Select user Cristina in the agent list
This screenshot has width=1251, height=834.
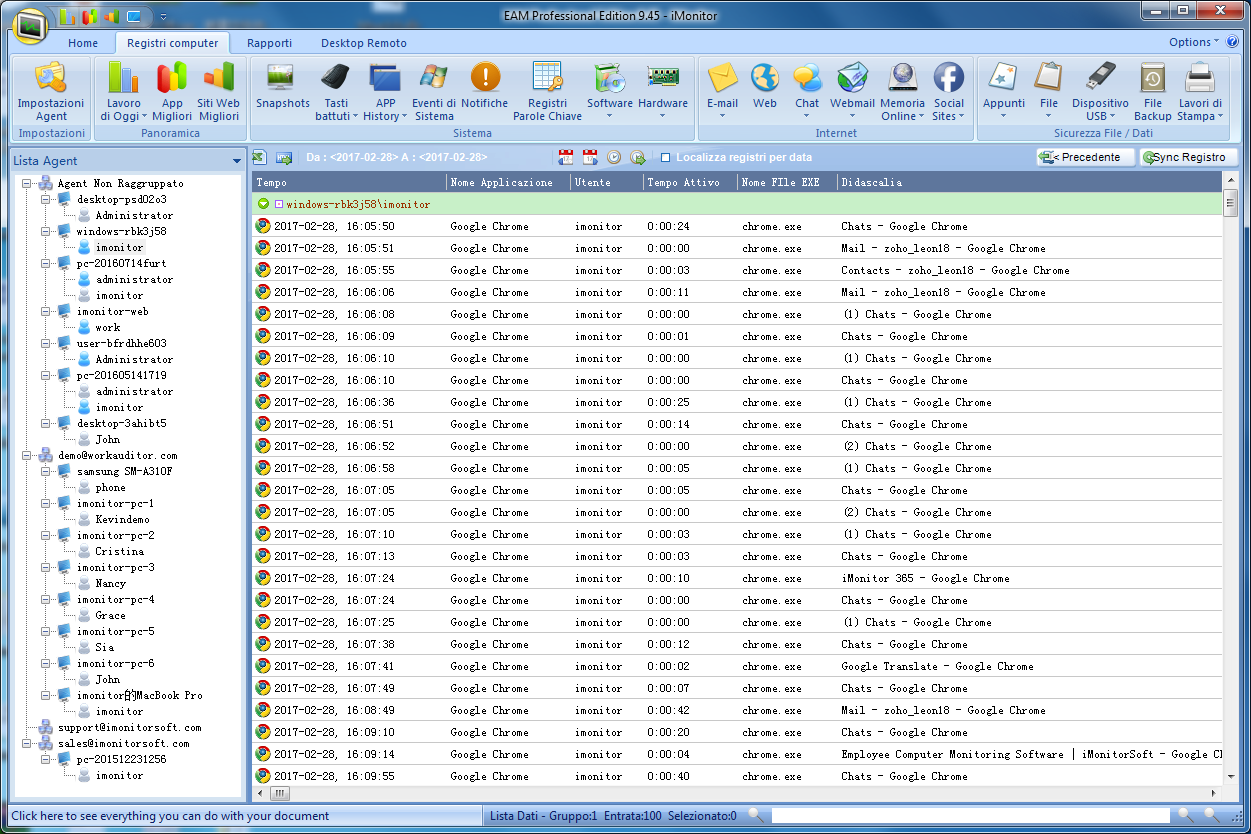[119, 552]
